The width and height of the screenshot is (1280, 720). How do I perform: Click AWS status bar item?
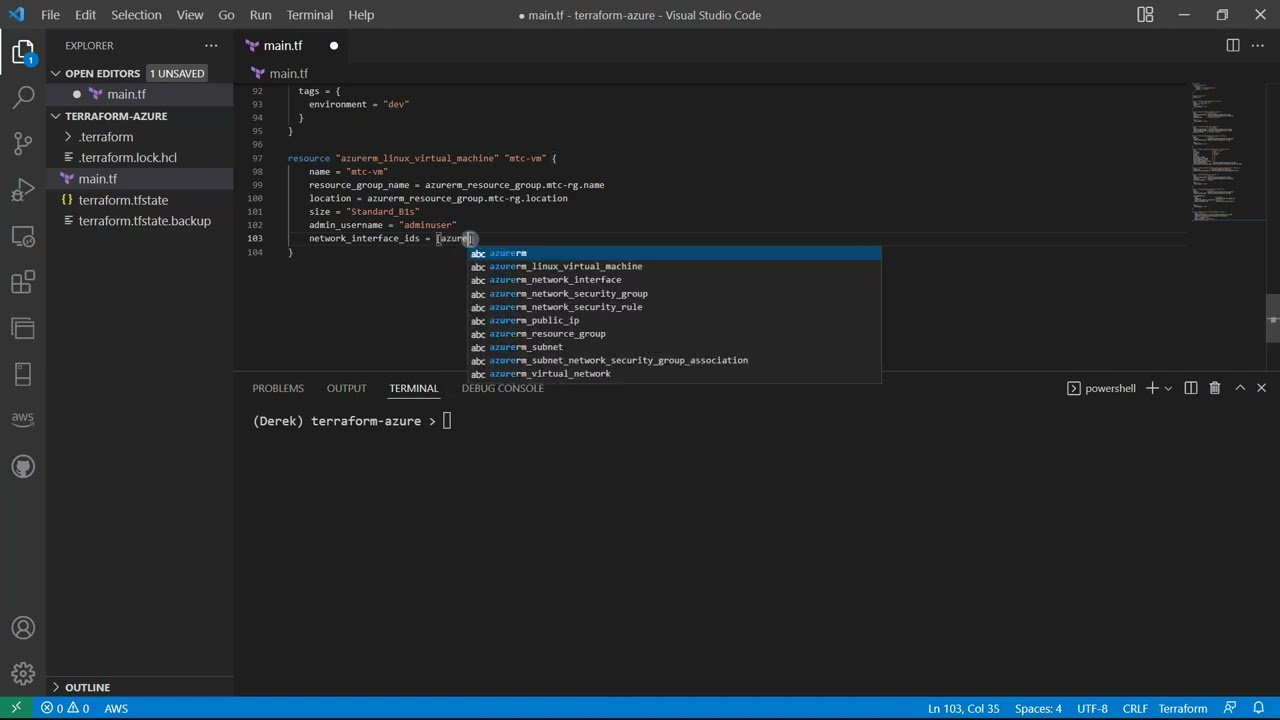(116, 708)
